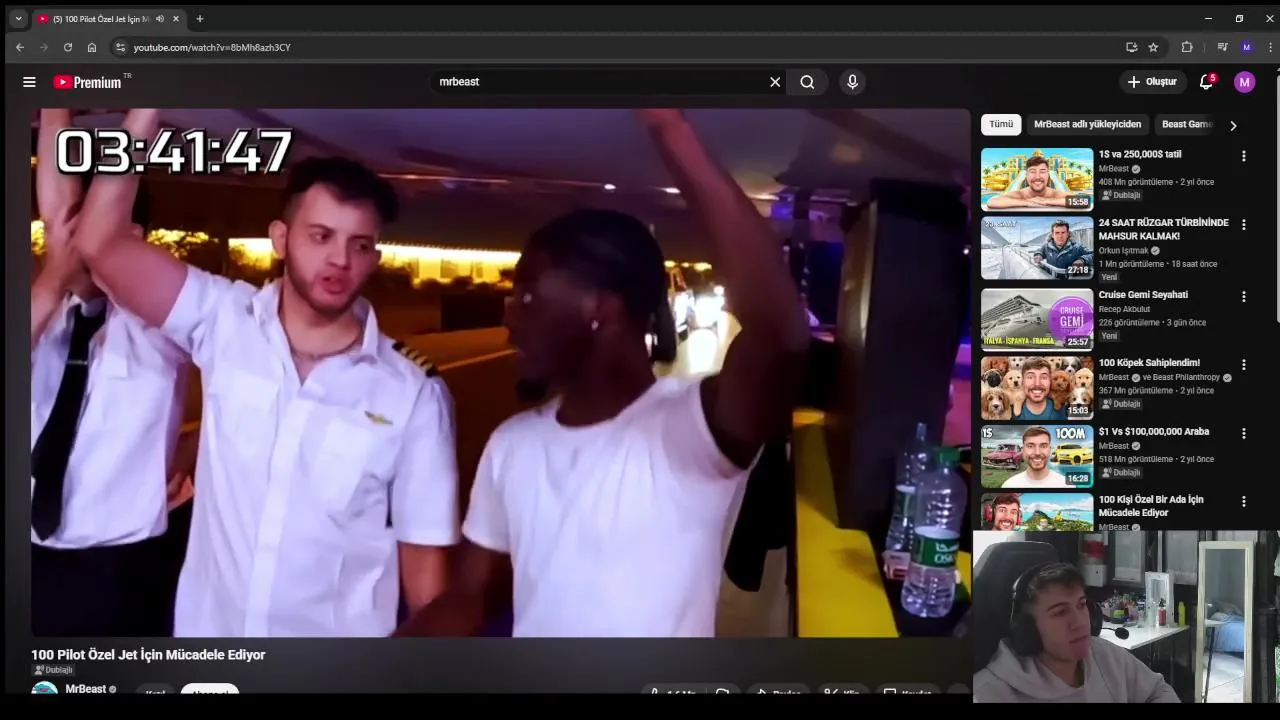Open the YouTube hamburger guide menu
Screen dimensions: 1280x720
click(x=29, y=82)
